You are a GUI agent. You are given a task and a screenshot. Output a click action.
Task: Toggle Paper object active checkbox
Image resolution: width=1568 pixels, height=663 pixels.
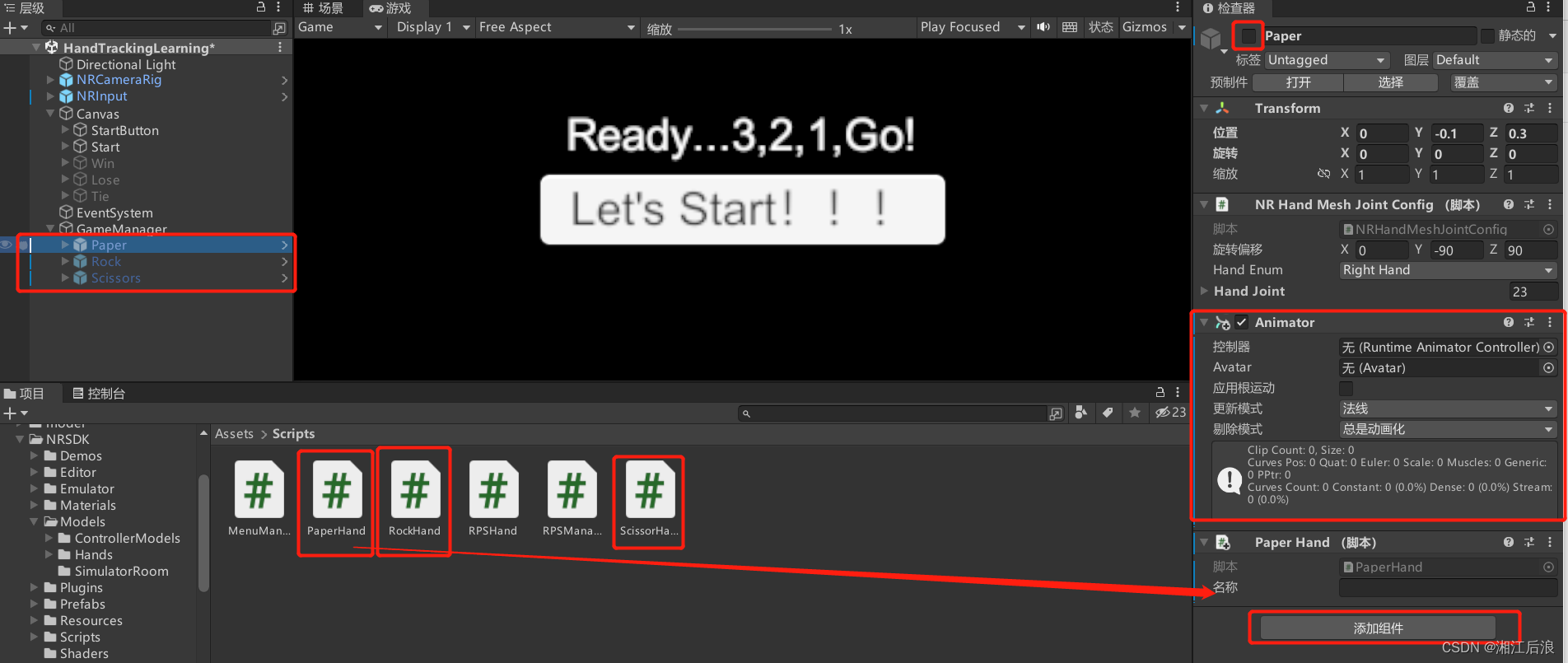coord(1248,36)
